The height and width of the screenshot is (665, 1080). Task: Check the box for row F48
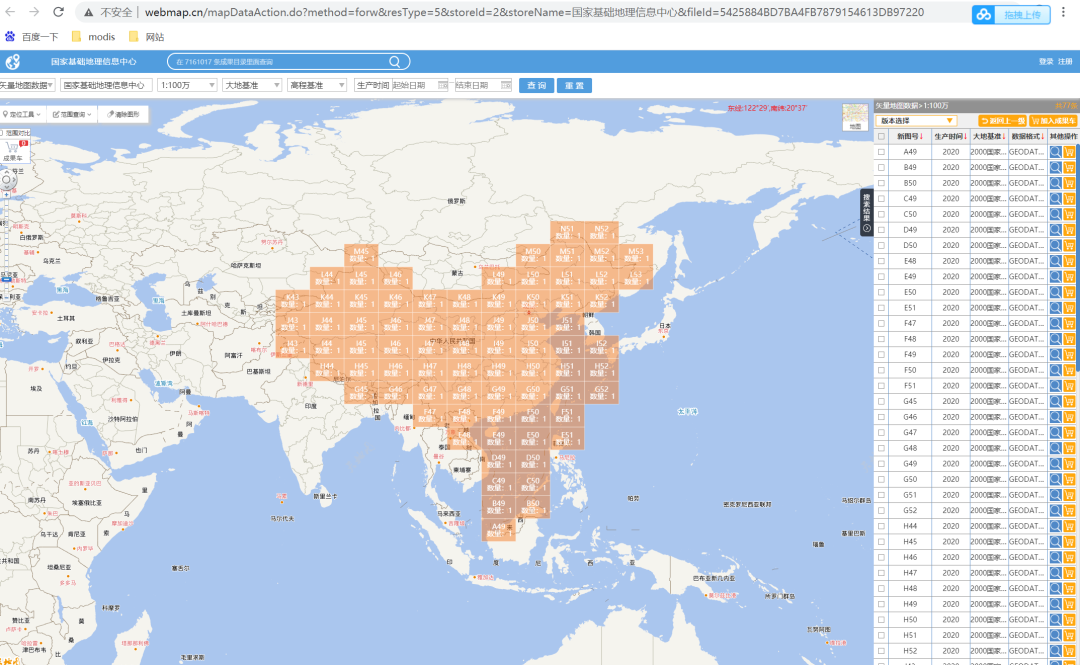coord(881,339)
